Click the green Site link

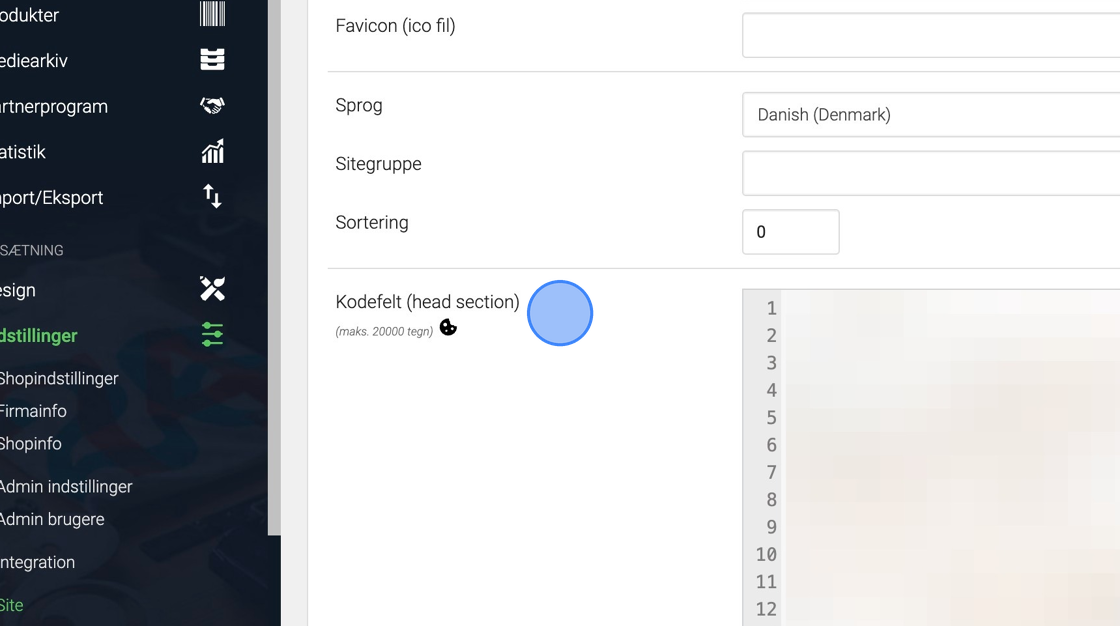coord(12,605)
